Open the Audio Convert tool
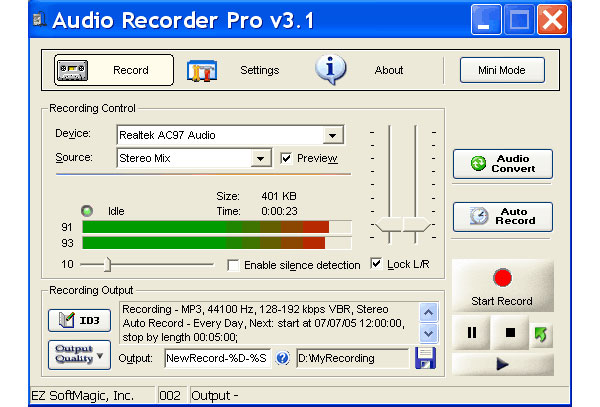This screenshot has height=407, width=600. click(x=503, y=164)
